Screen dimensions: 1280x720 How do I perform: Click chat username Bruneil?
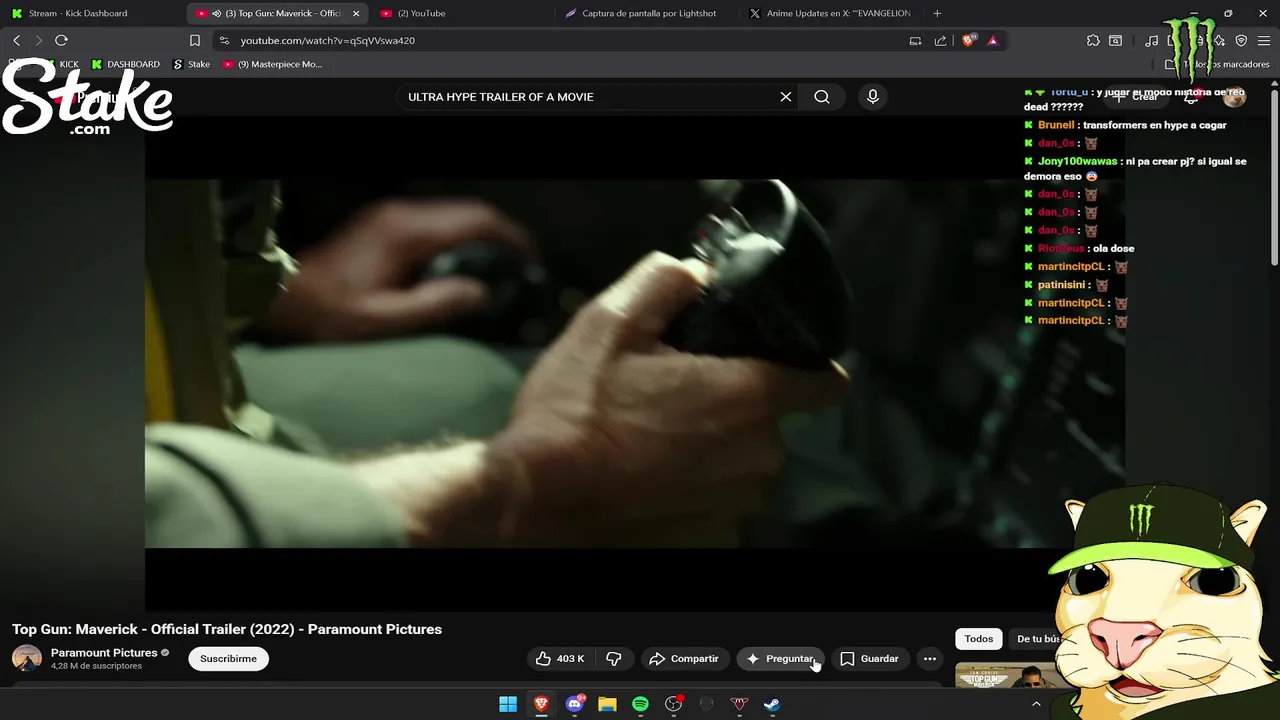[1056, 125]
